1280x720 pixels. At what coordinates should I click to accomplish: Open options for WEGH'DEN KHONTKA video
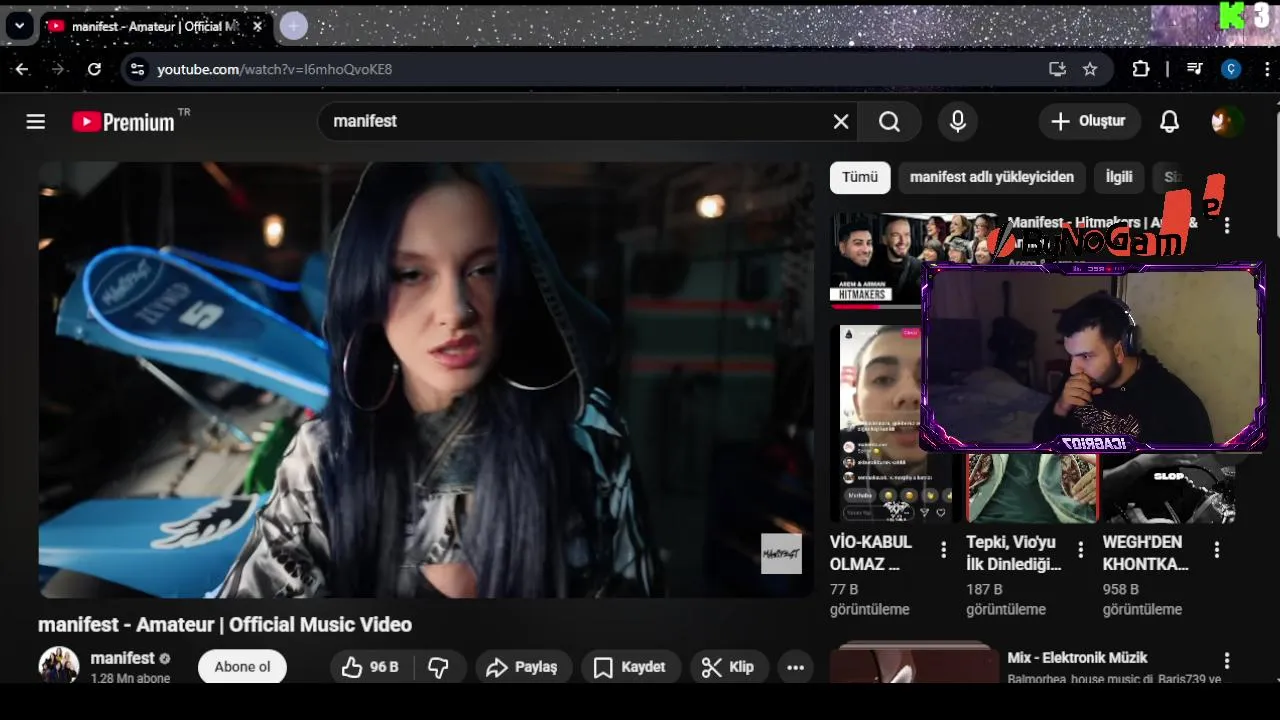pos(1217,550)
